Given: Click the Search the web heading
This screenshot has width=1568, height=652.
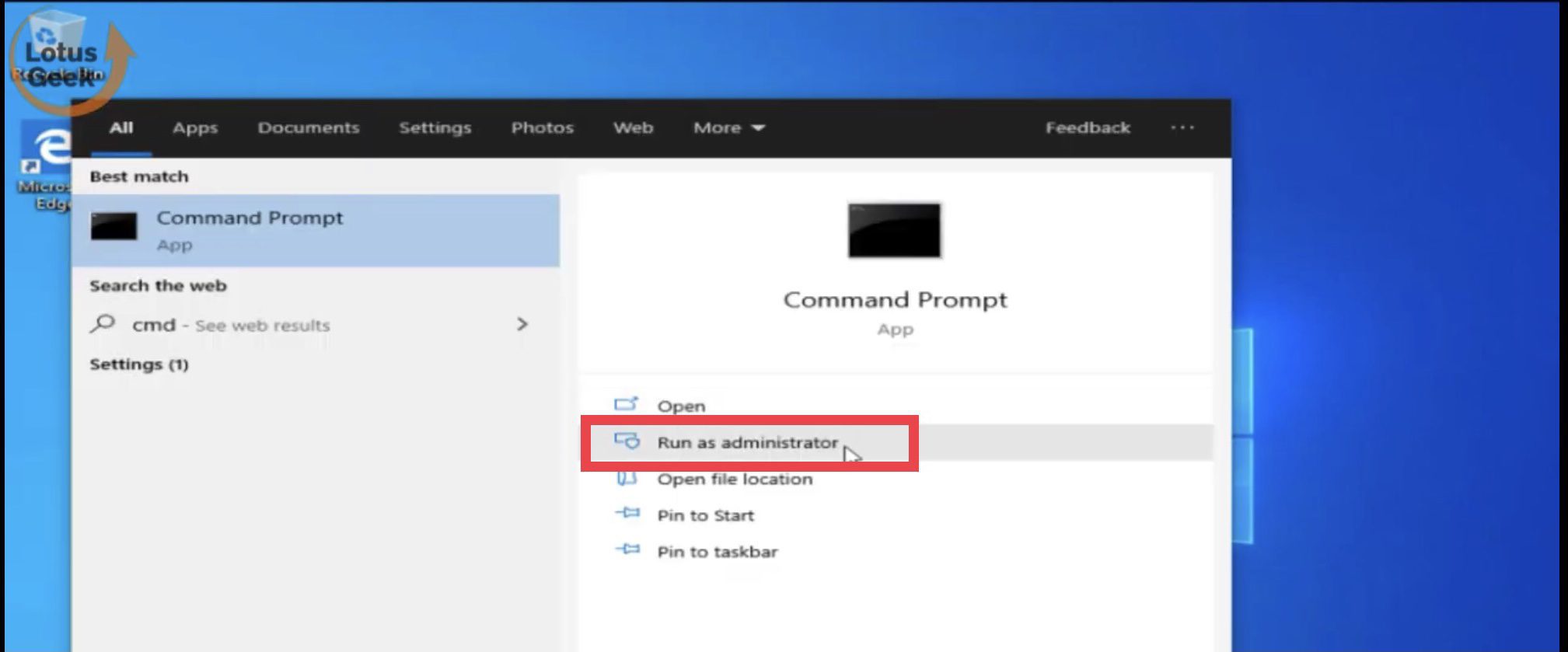Looking at the screenshot, I should point(158,285).
